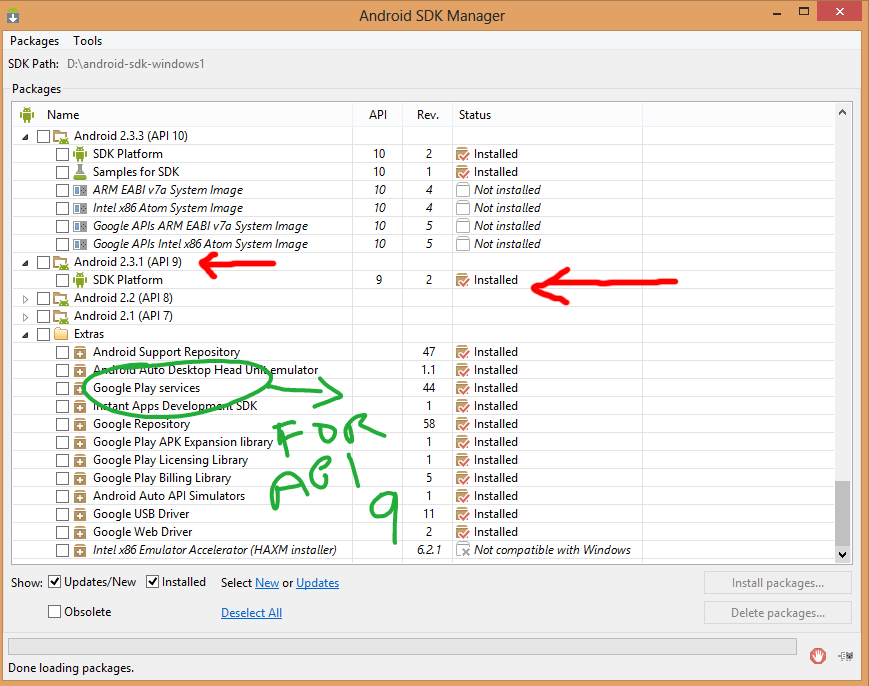Click 'Done loading packages.' status text
869x686 pixels.
(x=71, y=668)
